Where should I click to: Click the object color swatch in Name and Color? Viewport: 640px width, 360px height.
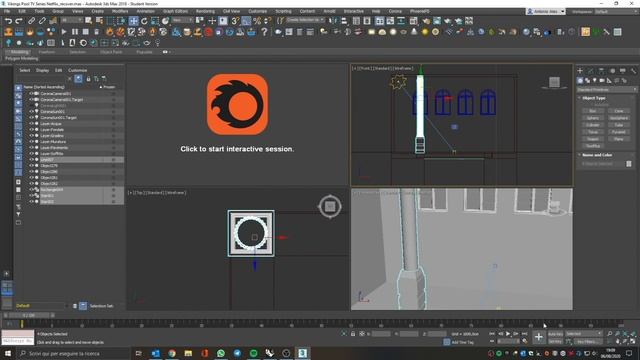click(x=629, y=164)
